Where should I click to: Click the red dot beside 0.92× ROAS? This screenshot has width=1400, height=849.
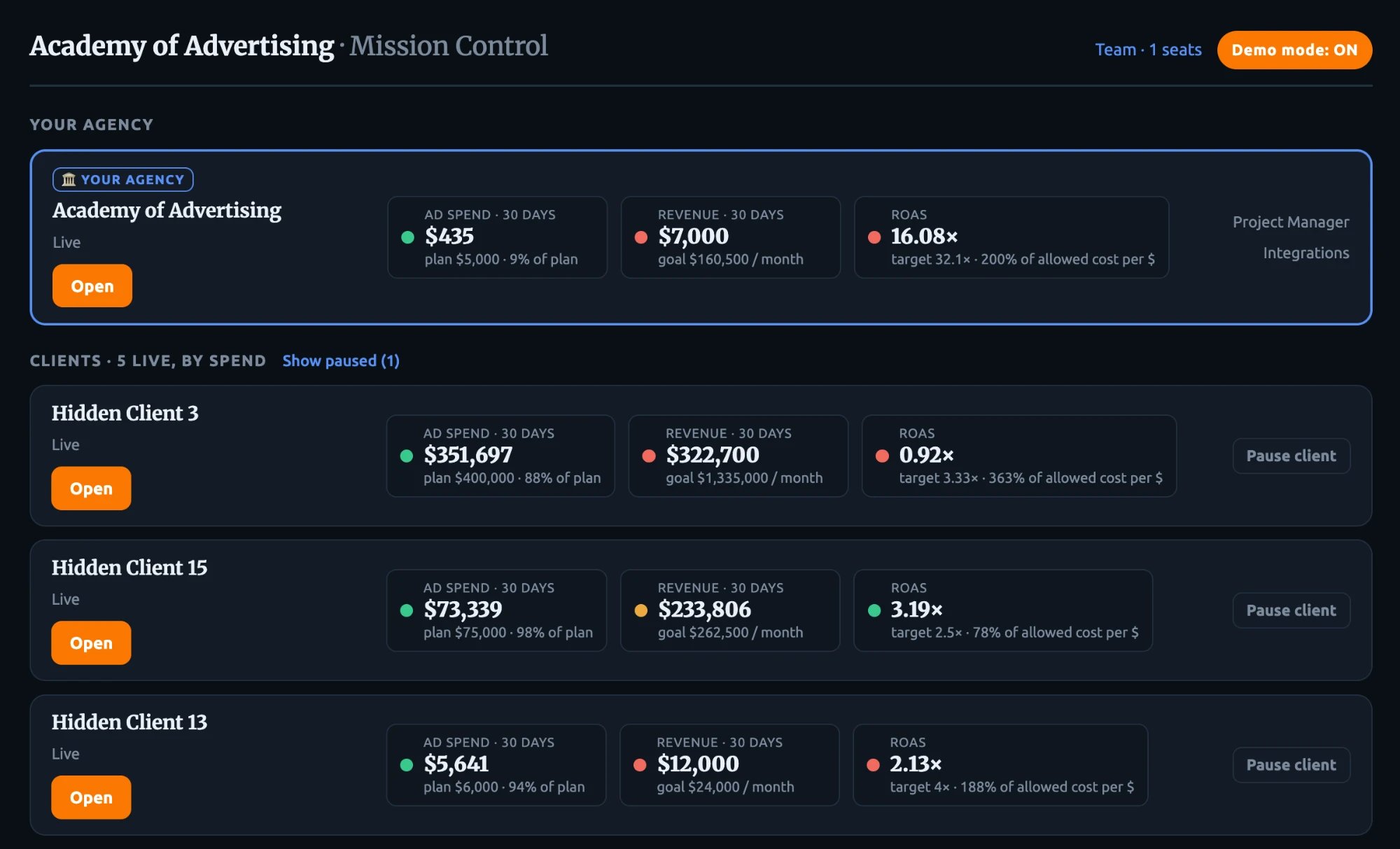coord(882,456)
